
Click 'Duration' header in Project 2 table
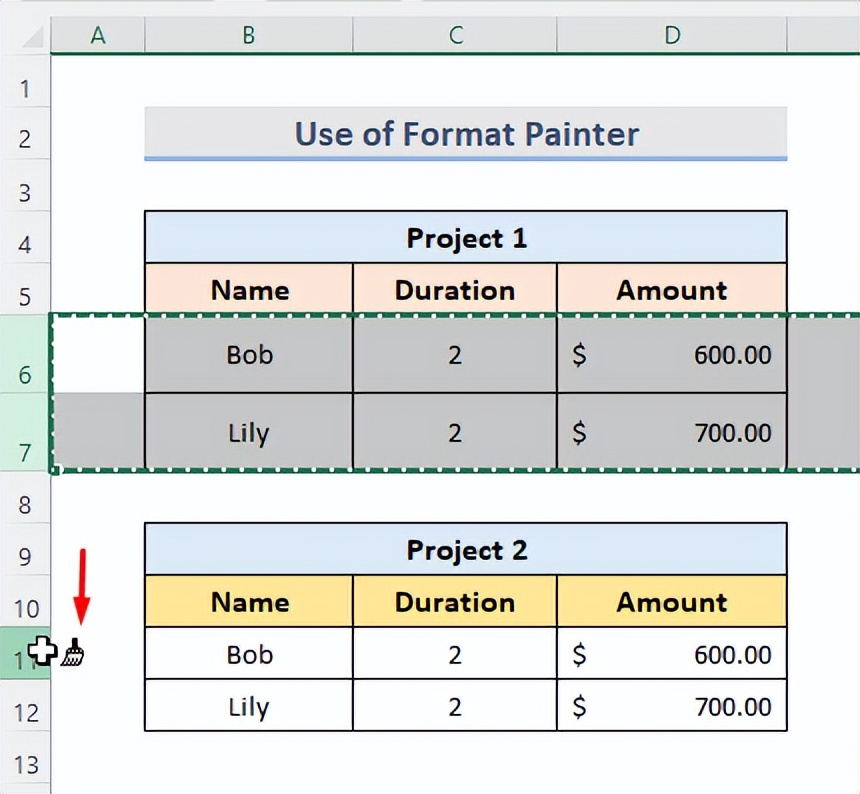click(x=455, y=601)
